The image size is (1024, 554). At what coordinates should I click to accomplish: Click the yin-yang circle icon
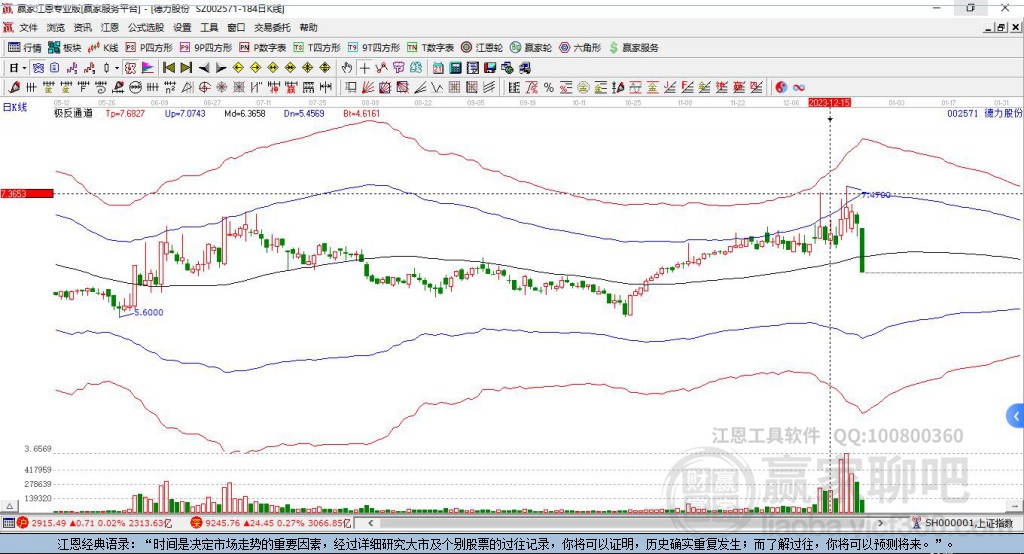click(781, 87)
